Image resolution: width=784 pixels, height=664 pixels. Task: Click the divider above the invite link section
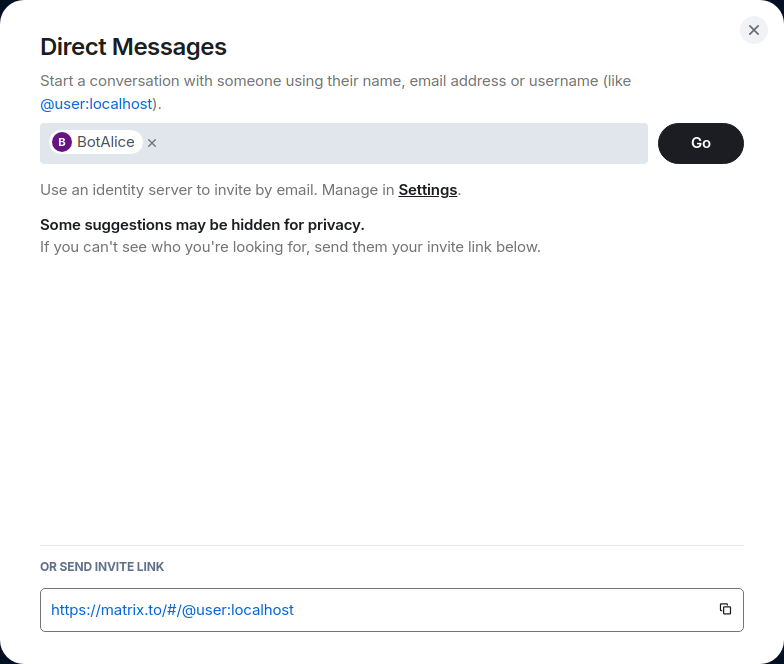392,545
